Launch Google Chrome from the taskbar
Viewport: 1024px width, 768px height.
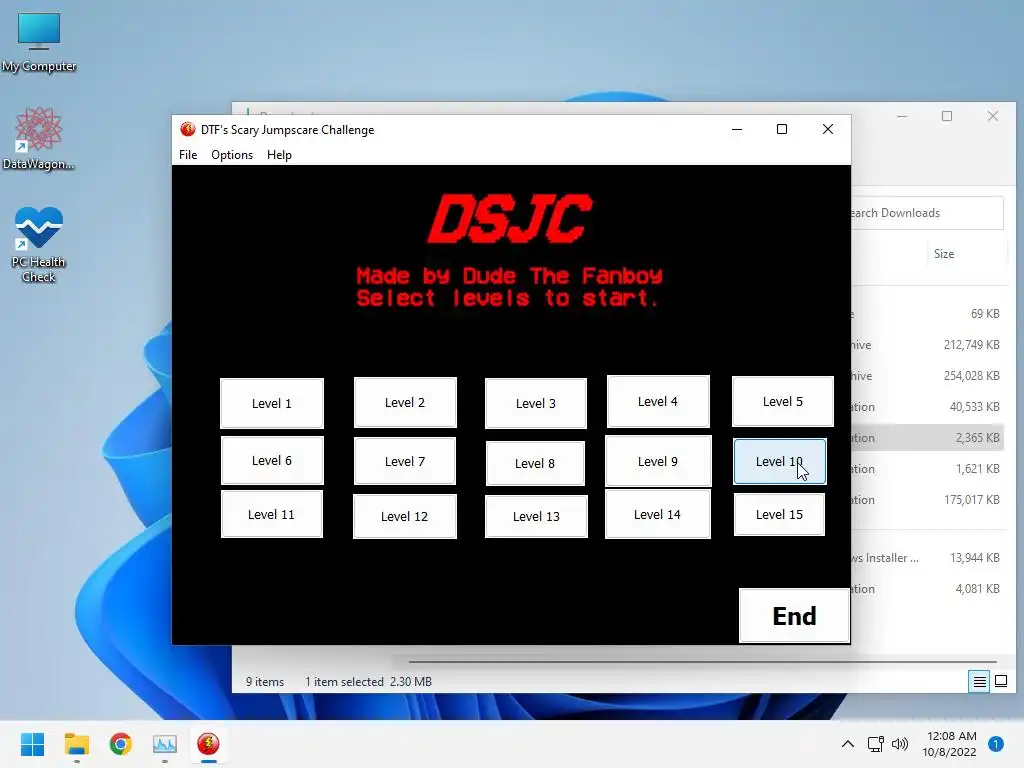pos(120,744)
